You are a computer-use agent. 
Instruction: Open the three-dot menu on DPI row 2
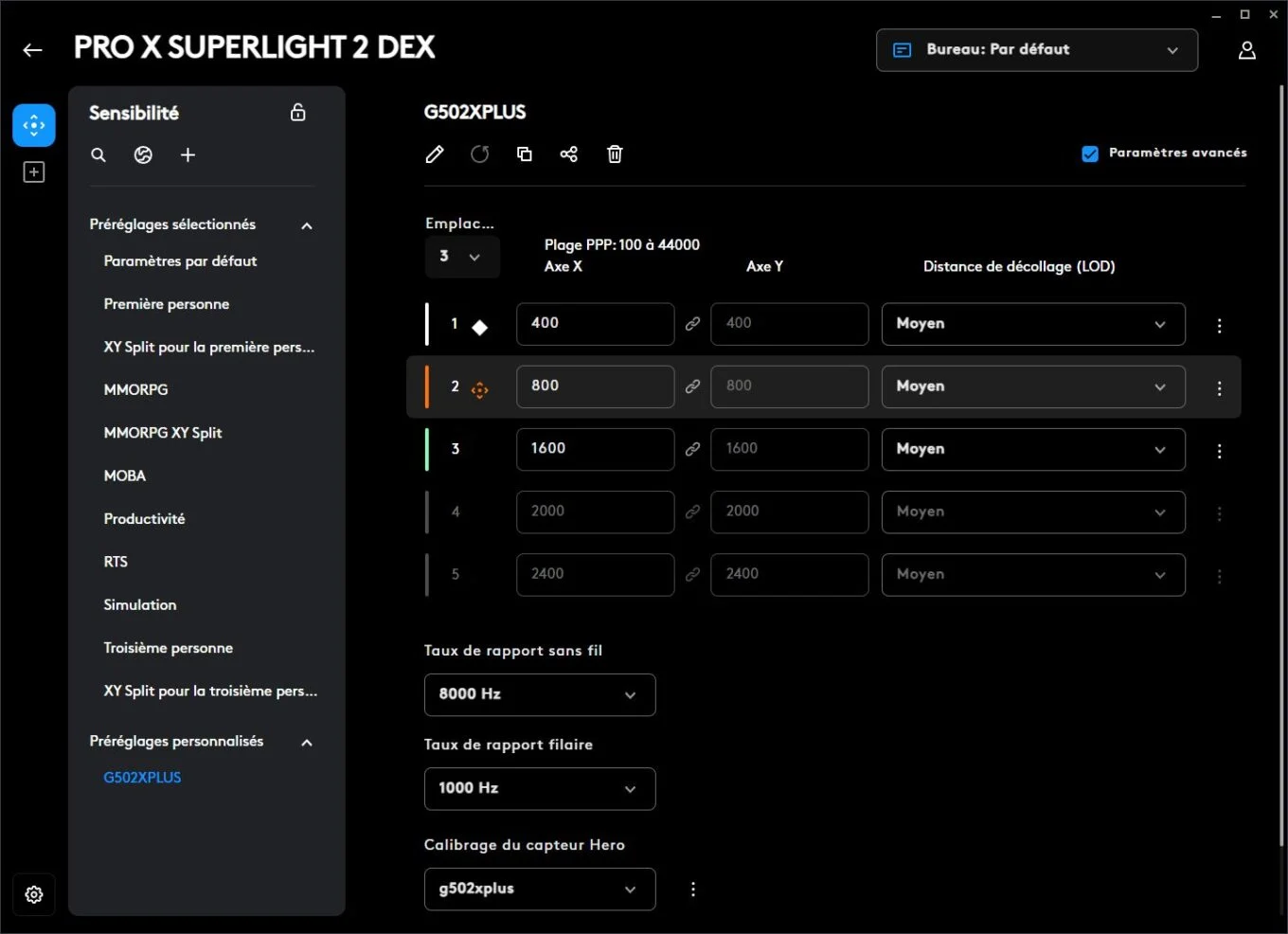coord(1219,386)
